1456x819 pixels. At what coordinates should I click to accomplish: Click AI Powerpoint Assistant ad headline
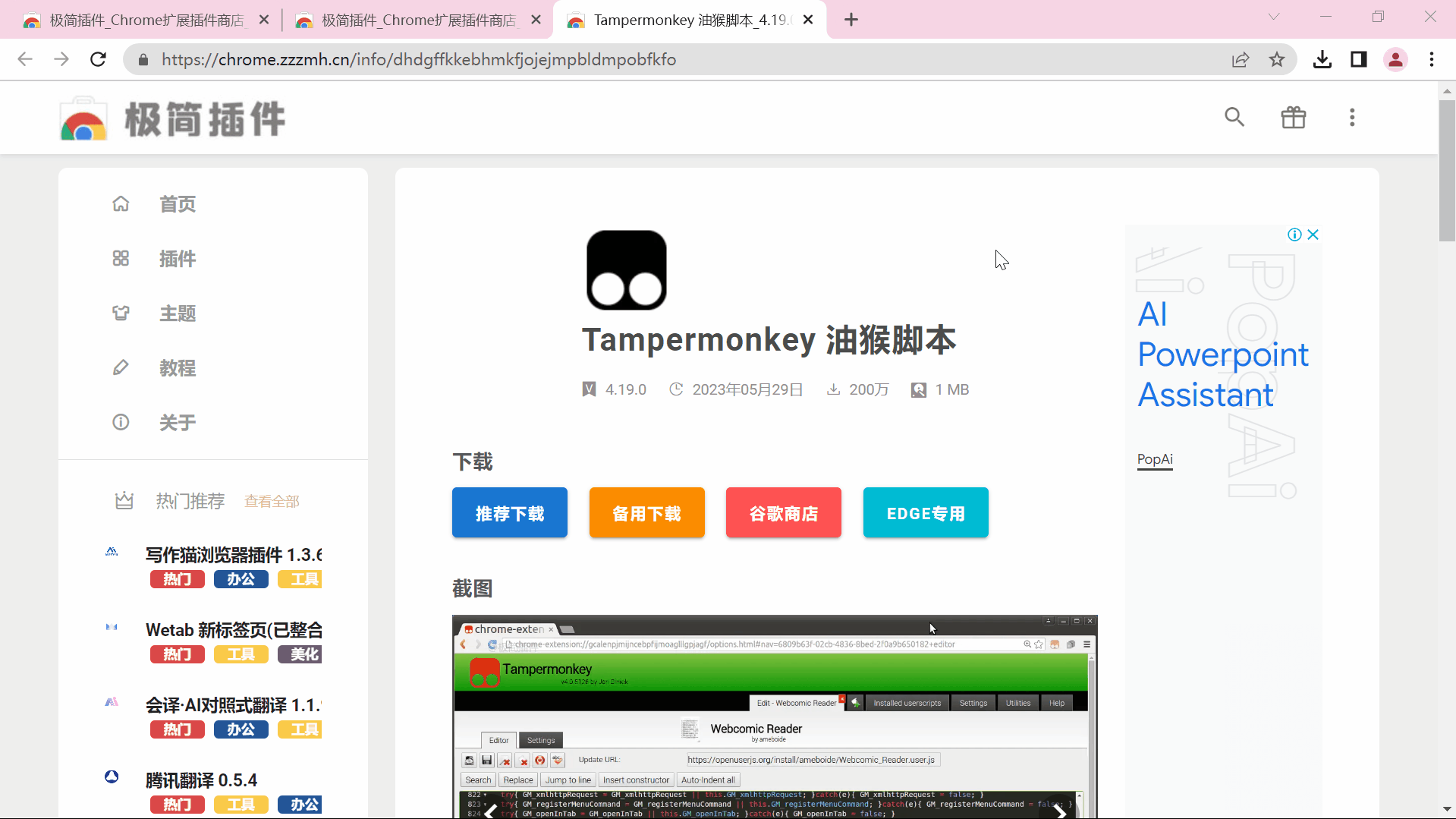pyautogui.click(x=1222, y=354)
